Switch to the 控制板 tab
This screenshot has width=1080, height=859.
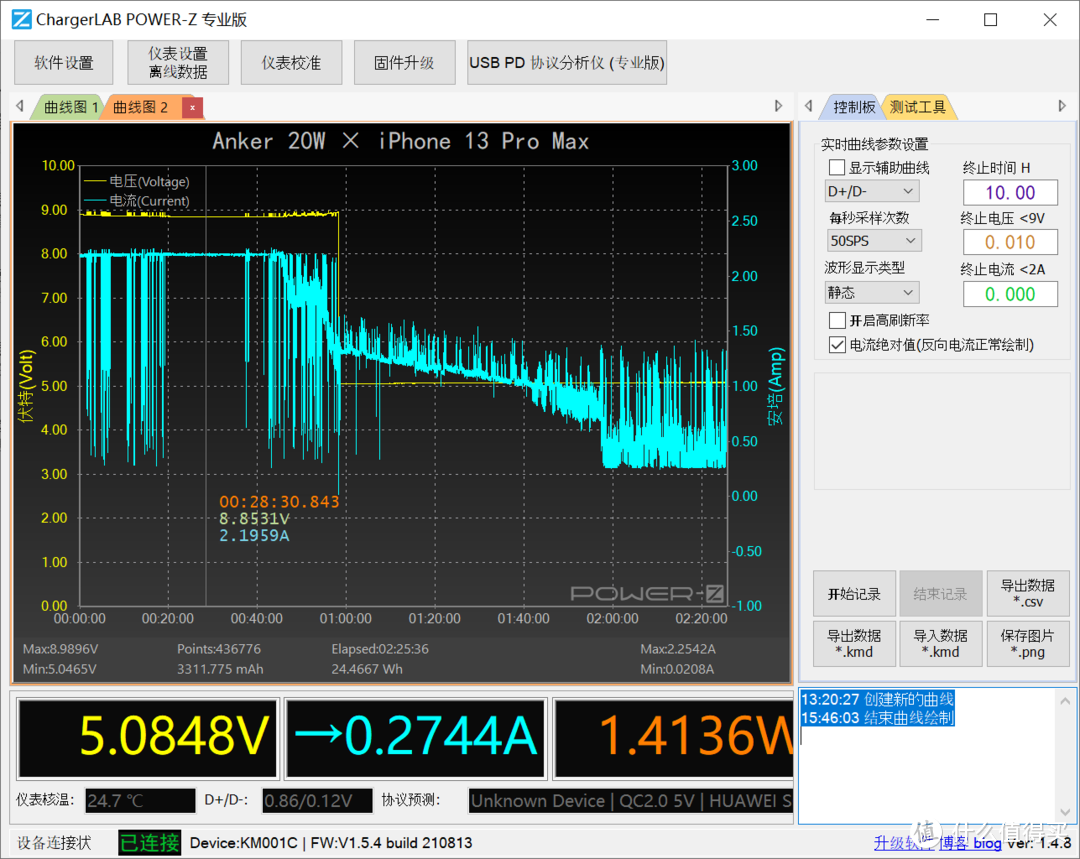[x=853, y=107]
